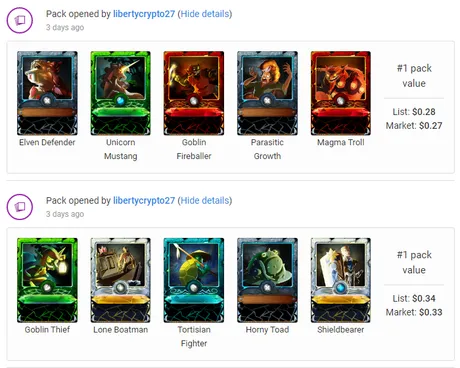The image size is (460, 368).
Task: Click the second pack's Market $0.33 value
Action: [x=414, y=312]
